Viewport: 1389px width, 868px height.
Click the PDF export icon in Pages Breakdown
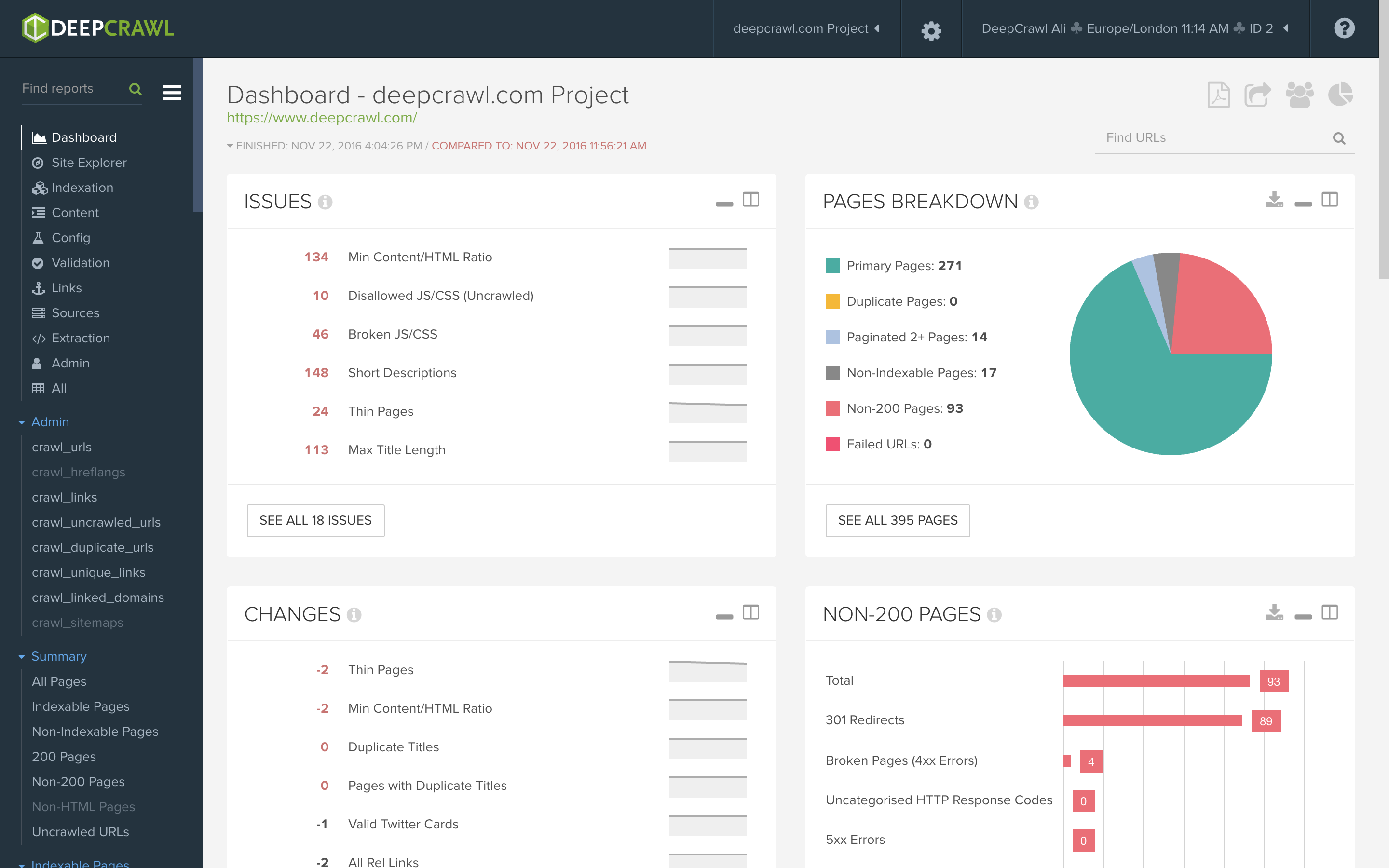pyautogui.click(x=1275, y=200)
